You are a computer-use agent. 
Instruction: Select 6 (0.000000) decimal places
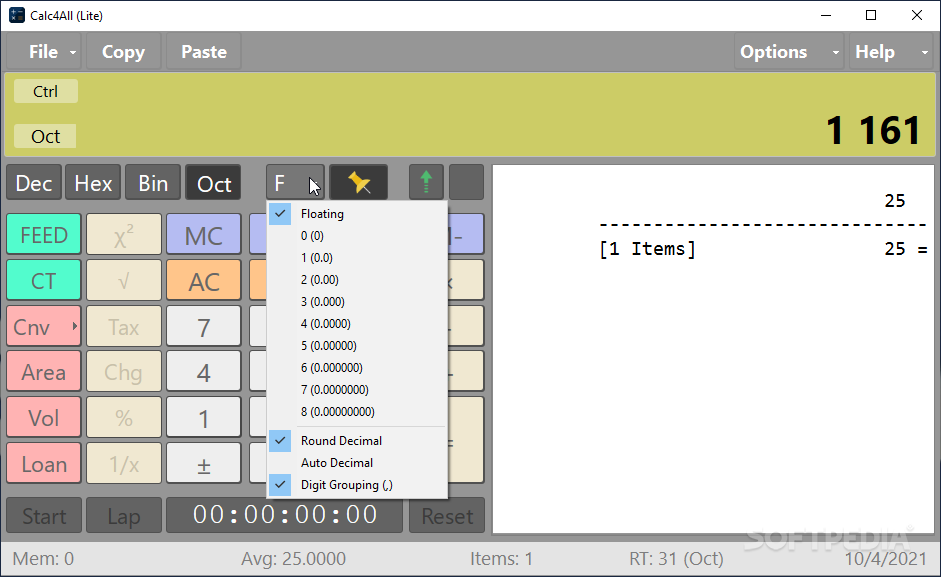pos(358,368)
